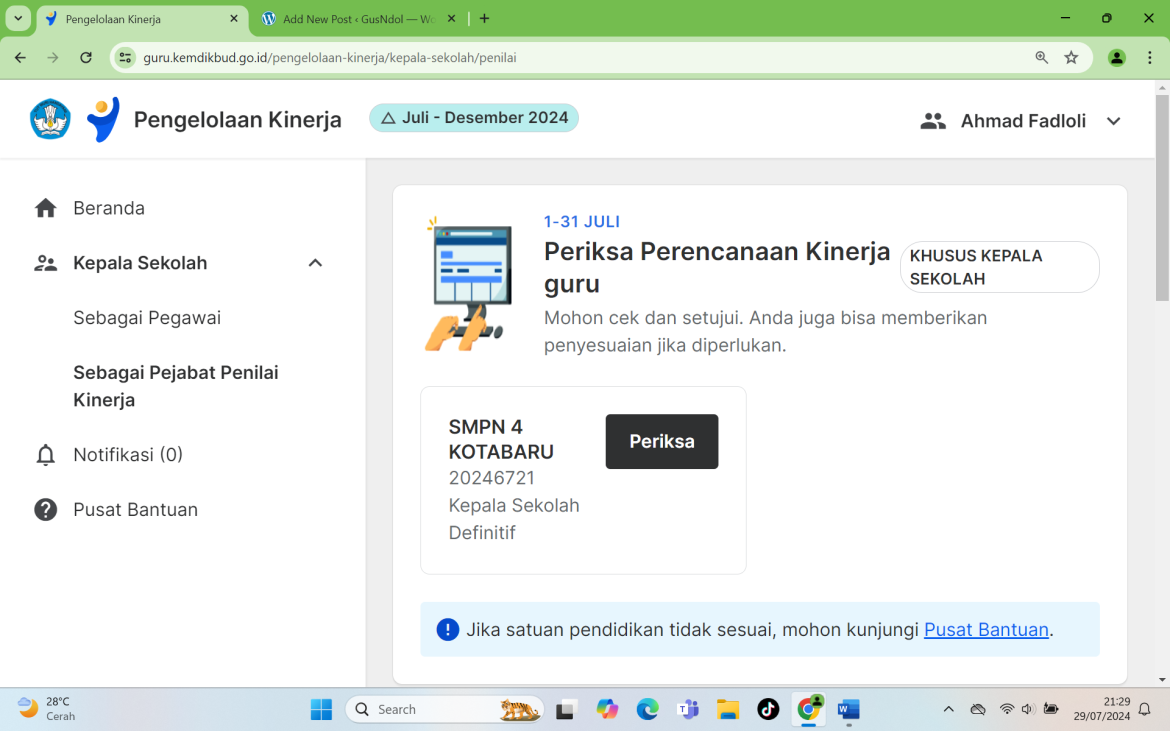Open Notifikasi via the bell icon
This screenshot has width=1170, height=731.
tap(45, 454)
